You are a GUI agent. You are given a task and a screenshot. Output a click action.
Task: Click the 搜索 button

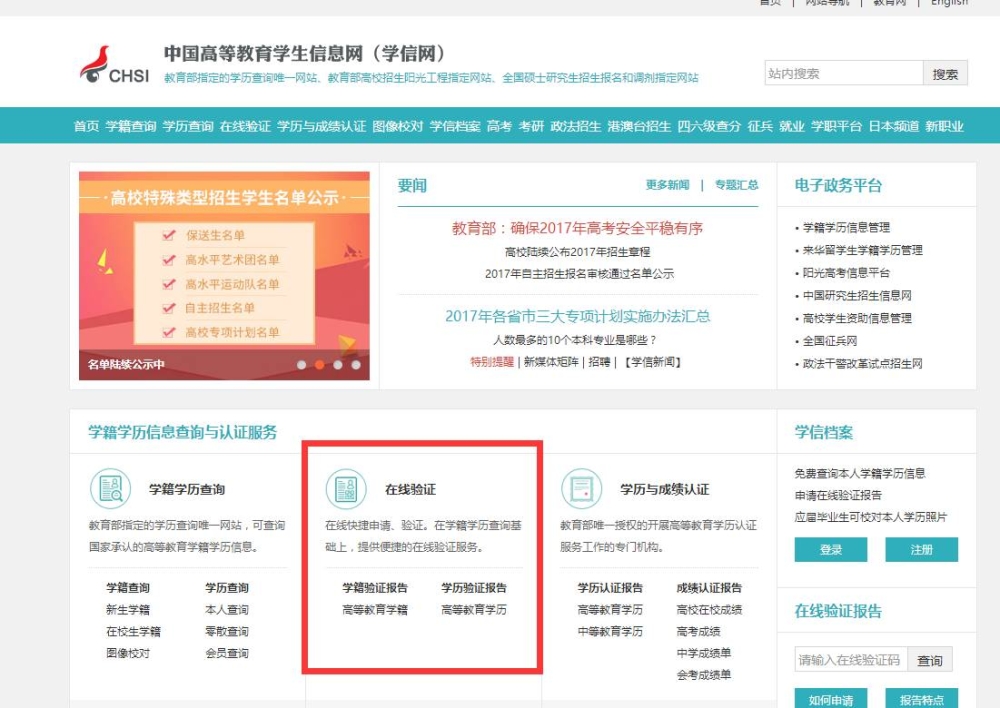[x=945, y=73]
